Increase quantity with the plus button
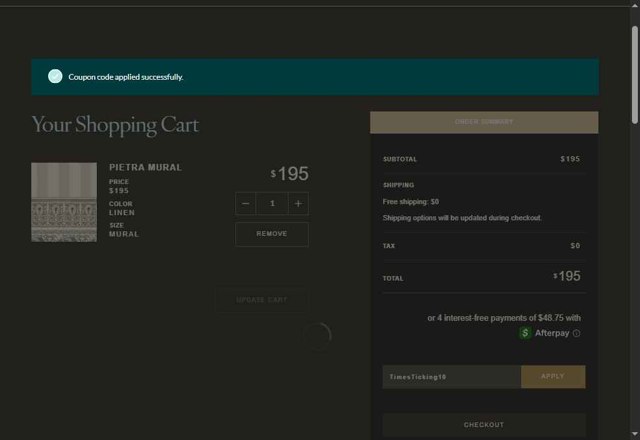Image resolution: width=640 pixels, height=440 pixels. point(298,203)
